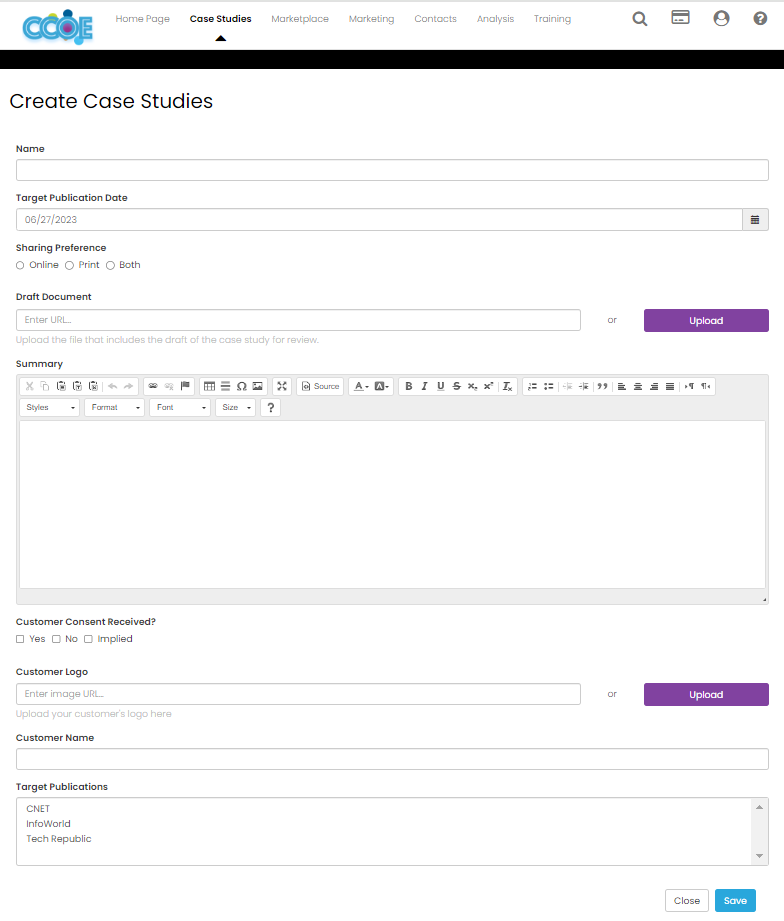Click the Anchor flag icon
Image resolution: width=784 pixels, height=921 pixels.
coord(185,386)
